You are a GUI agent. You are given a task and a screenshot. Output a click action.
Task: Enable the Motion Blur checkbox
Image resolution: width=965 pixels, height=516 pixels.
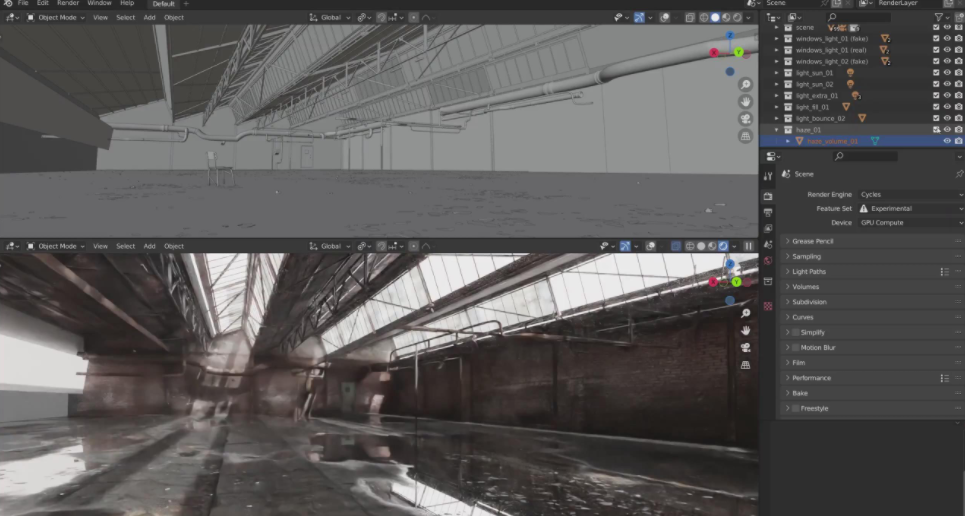(x=796, y=347)
